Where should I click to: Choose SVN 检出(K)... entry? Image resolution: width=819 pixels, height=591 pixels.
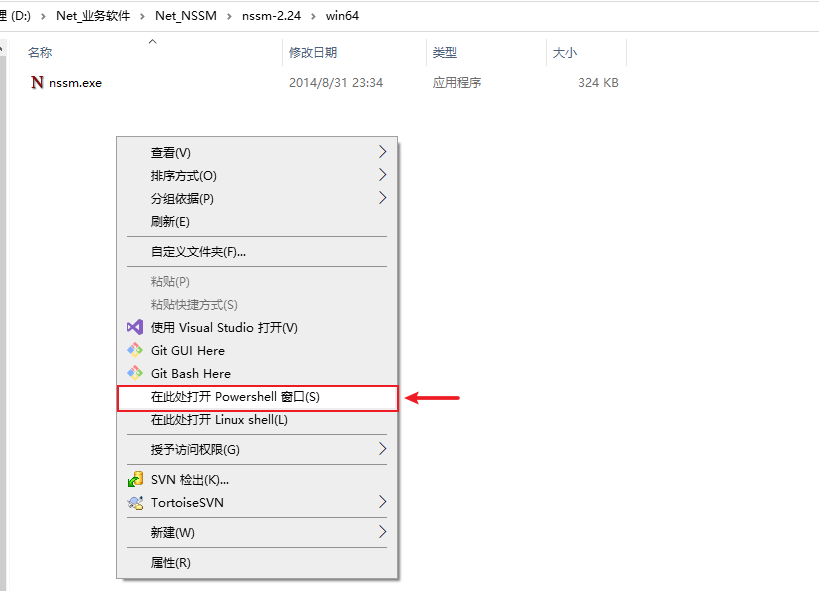point(256,480)
